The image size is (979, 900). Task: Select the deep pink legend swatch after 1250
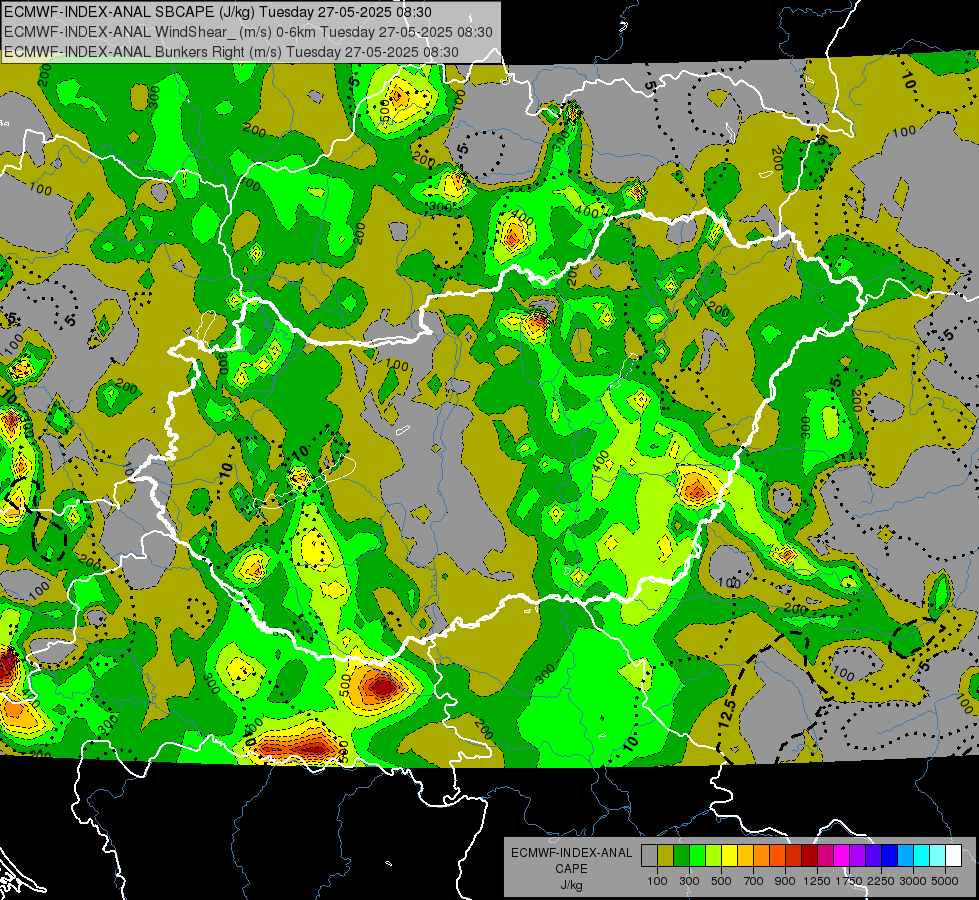tap(825, 856)
